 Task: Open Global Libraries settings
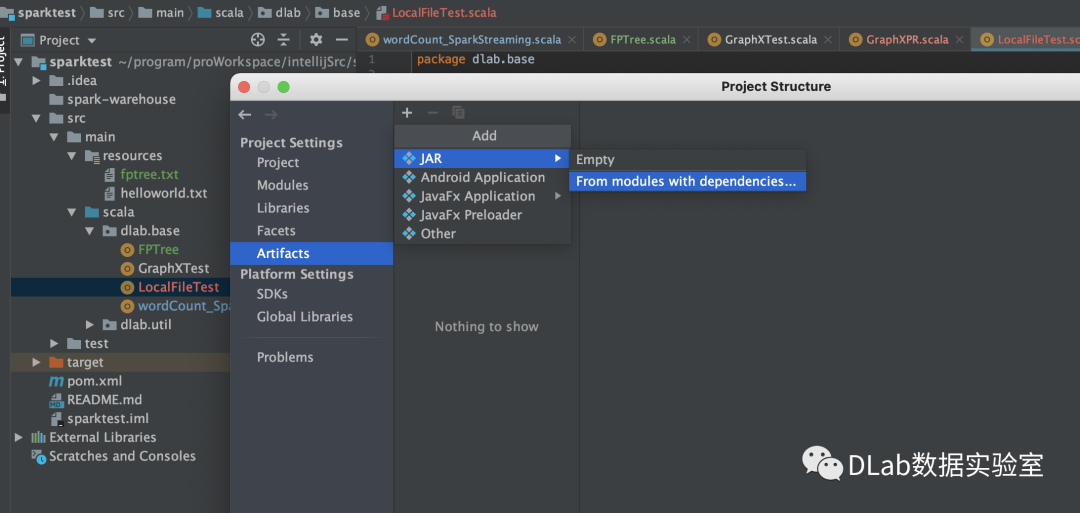pyautogui.click(x=304, y=317)
